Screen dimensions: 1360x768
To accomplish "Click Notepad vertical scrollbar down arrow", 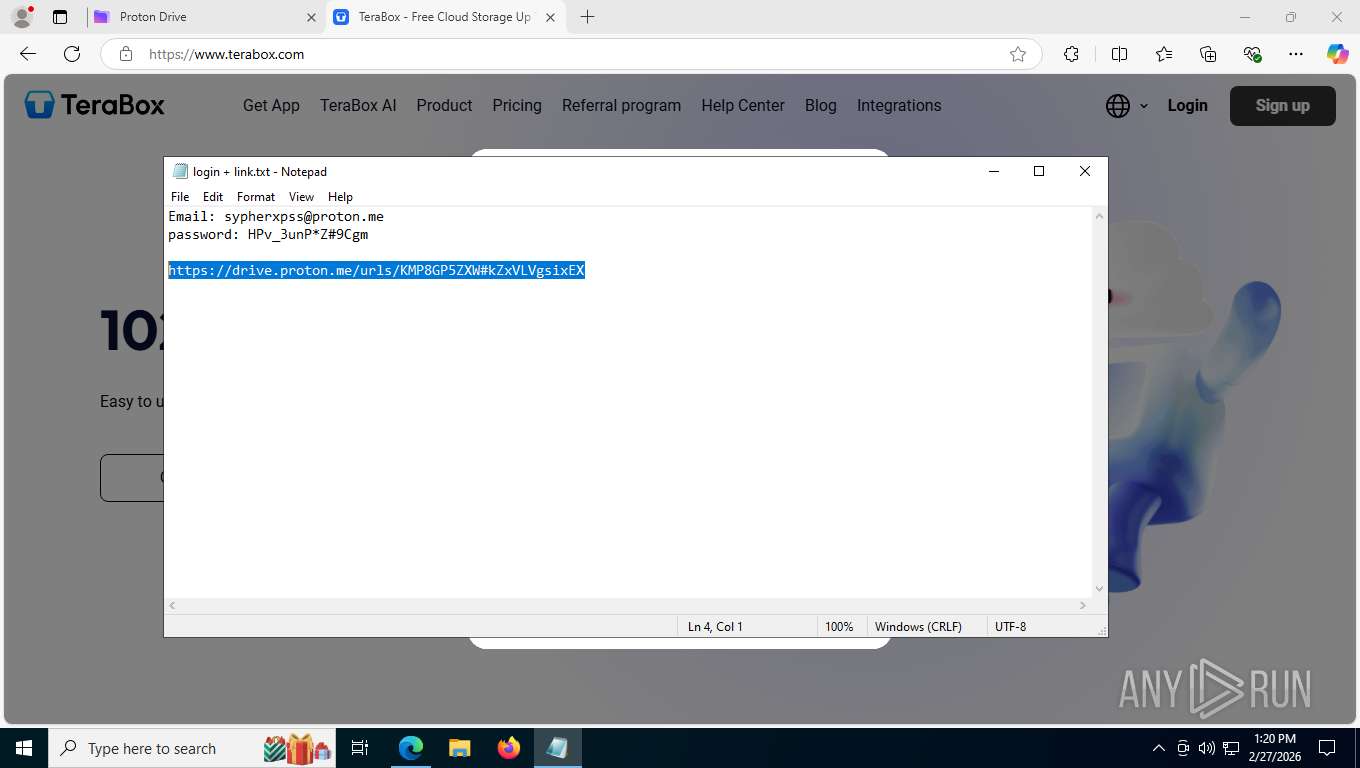I will coord(1100,589).
